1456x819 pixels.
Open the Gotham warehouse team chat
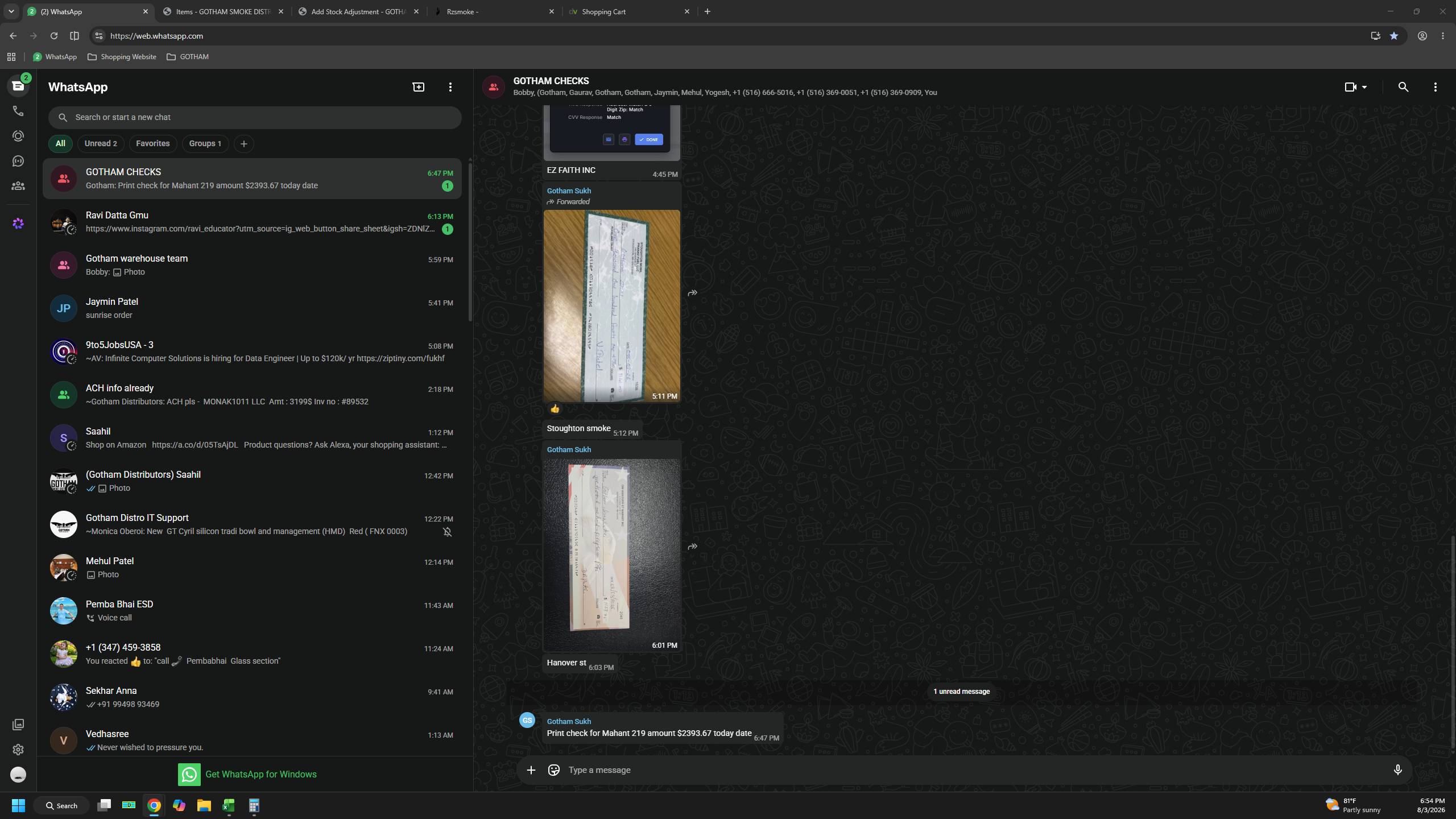[x=252, y=265]
